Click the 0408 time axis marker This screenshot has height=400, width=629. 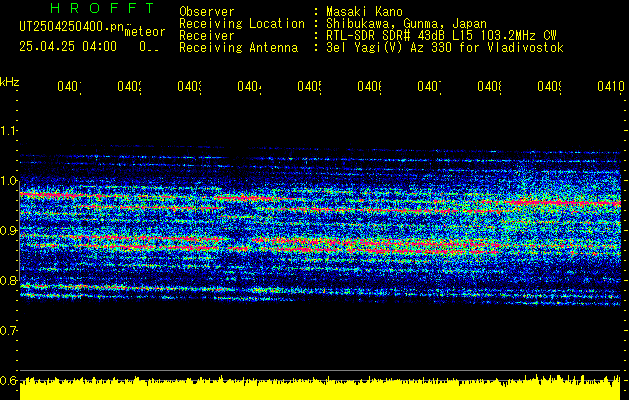point(489,86)
